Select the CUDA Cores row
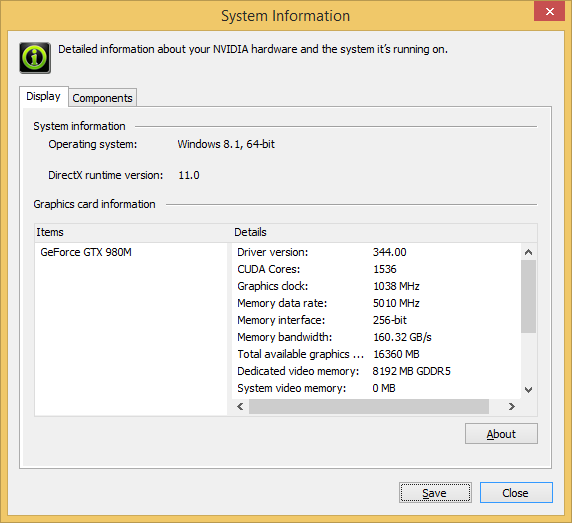Viewport: 572px width, 523px height. [x=376, y=269]
